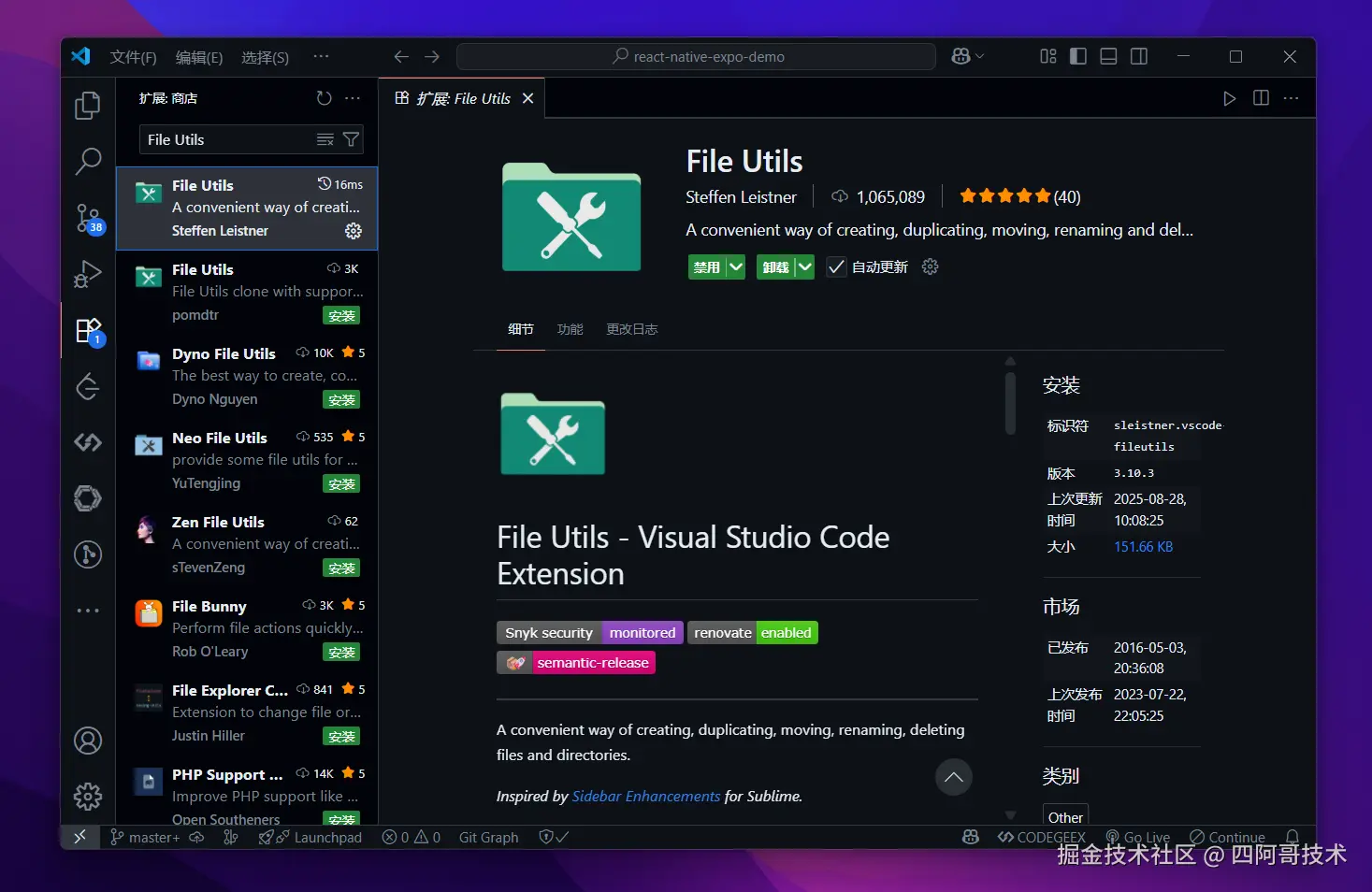The width and height of the screenshot is (1372, 892).
Task: Open the Explorer view in activity bar
Action: pyautogui.click(x=88, y=106)
